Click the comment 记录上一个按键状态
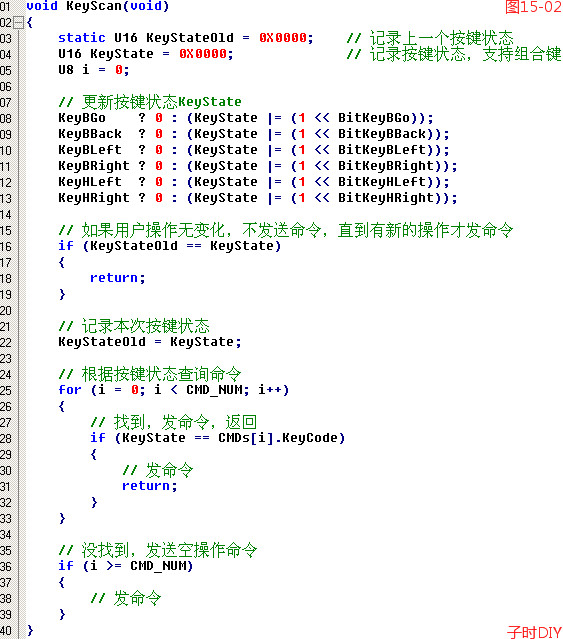Screen dimensions: 563x639 430,38
